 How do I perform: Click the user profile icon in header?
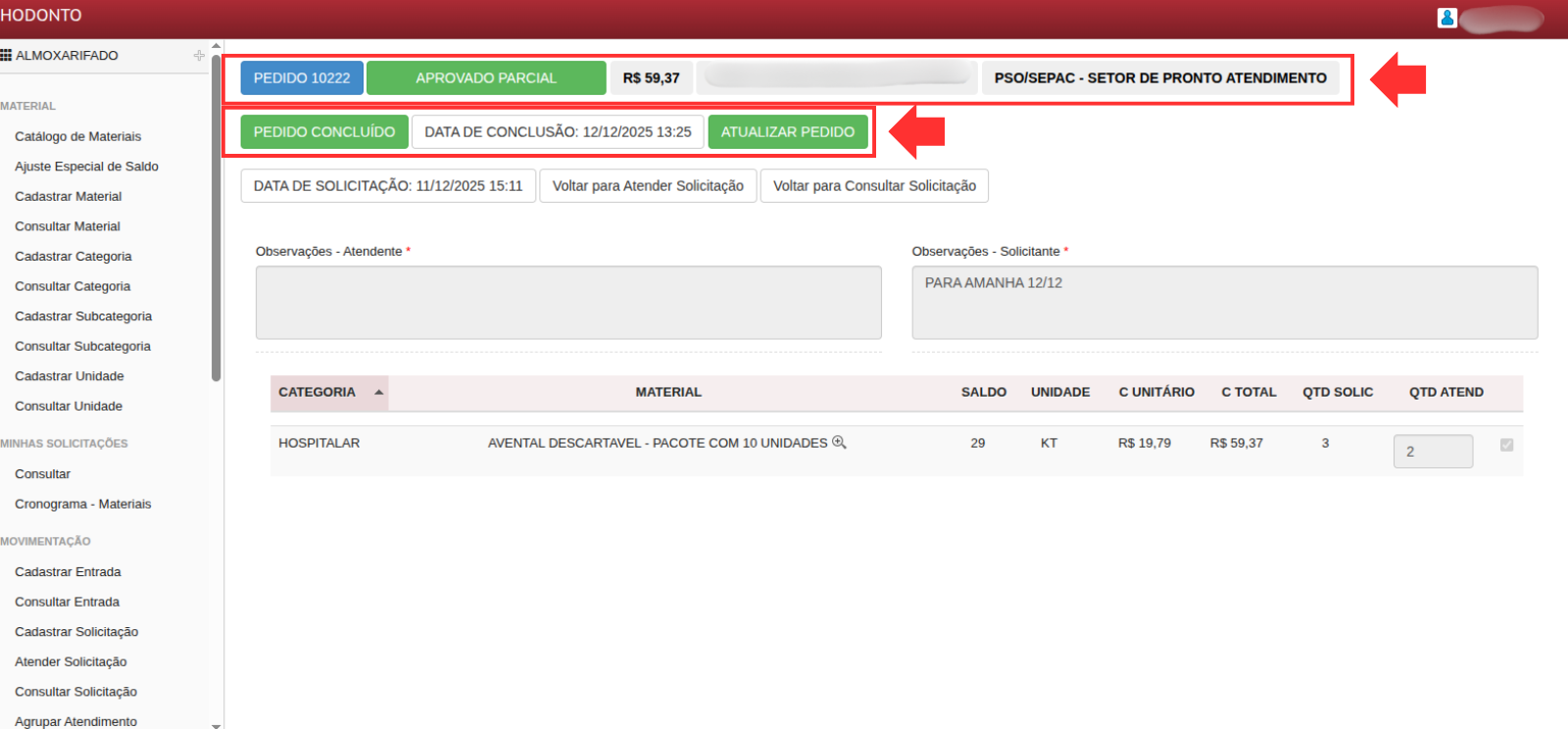pos(1446,18)
